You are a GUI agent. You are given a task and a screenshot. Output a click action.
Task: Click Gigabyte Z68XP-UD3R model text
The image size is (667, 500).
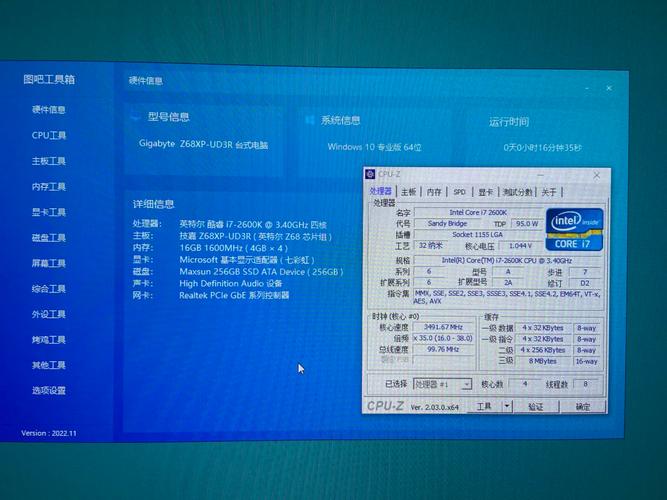pos(203,144)
